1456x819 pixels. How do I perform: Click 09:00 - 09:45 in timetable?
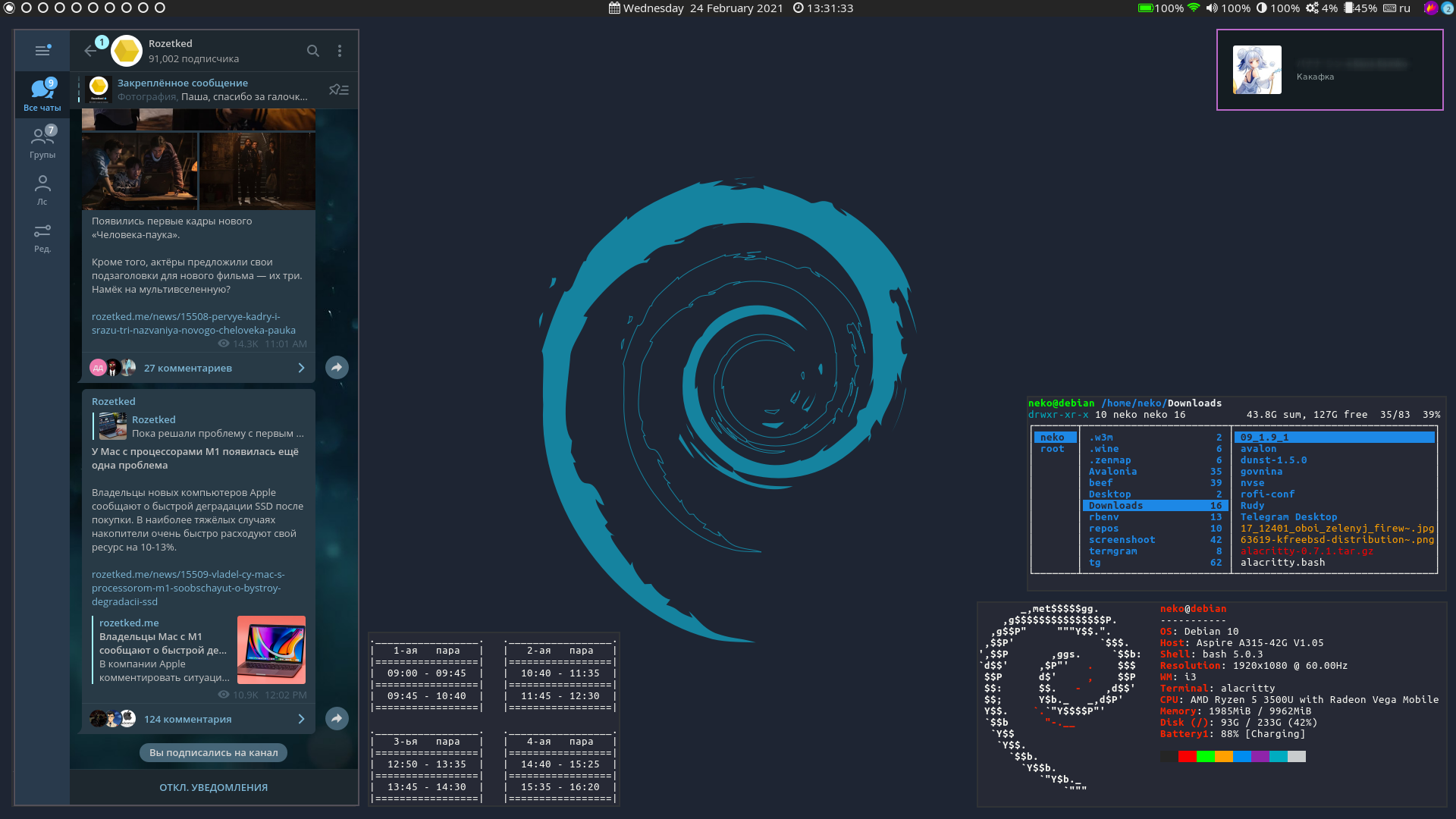coord(427,673)
